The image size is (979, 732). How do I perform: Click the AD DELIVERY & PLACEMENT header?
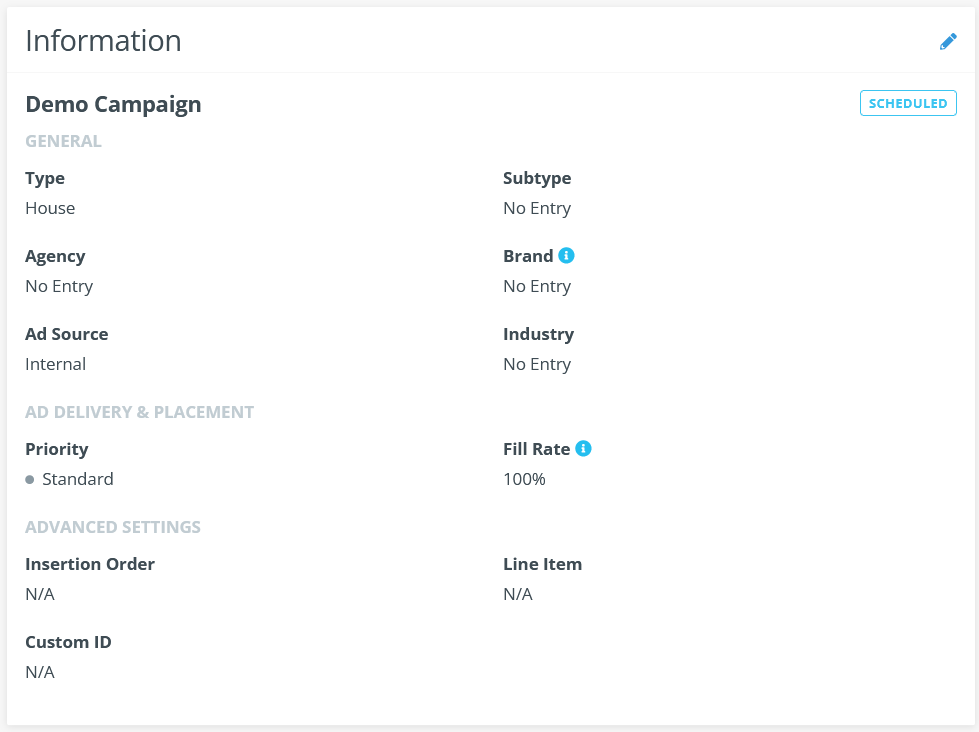pos(139,412)
